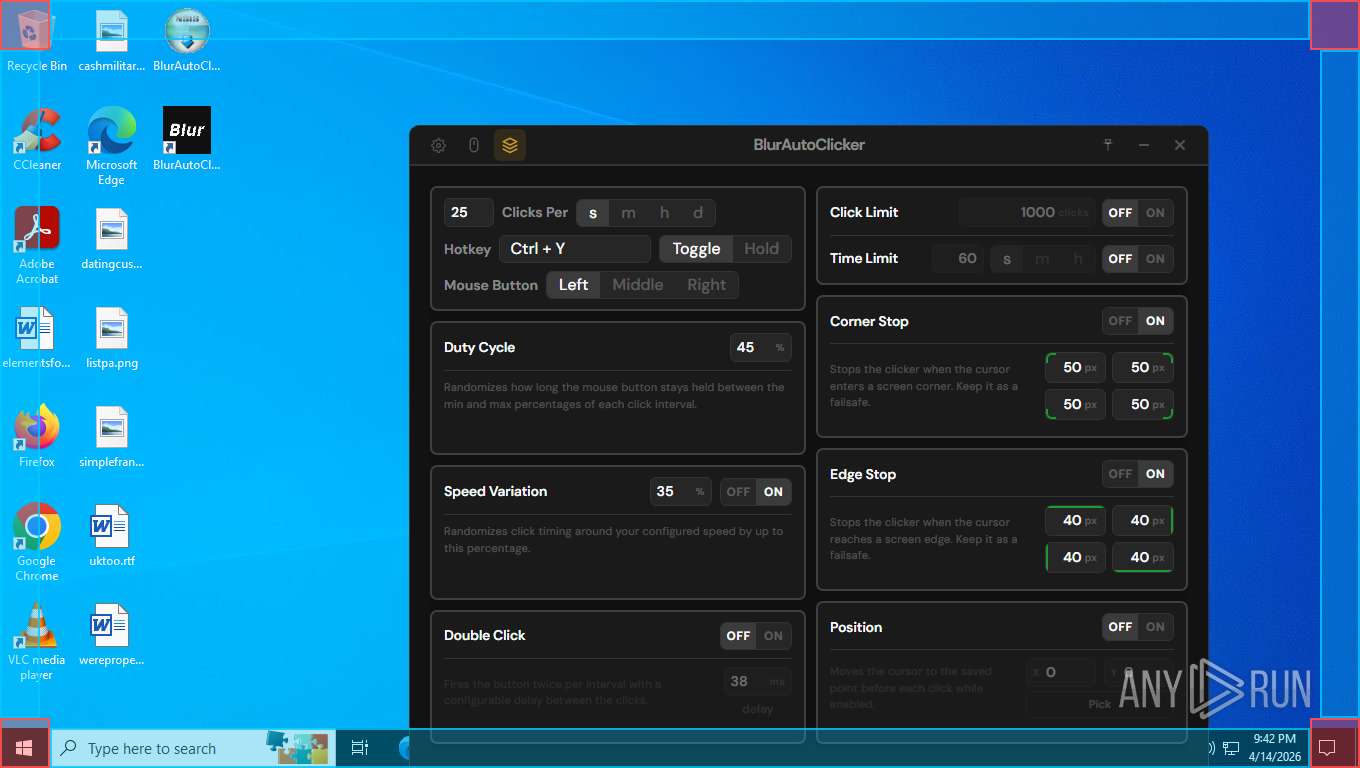Edit the Time Limit 60 value field
This screenshot has height=768, width=1360.
point(958,259)
